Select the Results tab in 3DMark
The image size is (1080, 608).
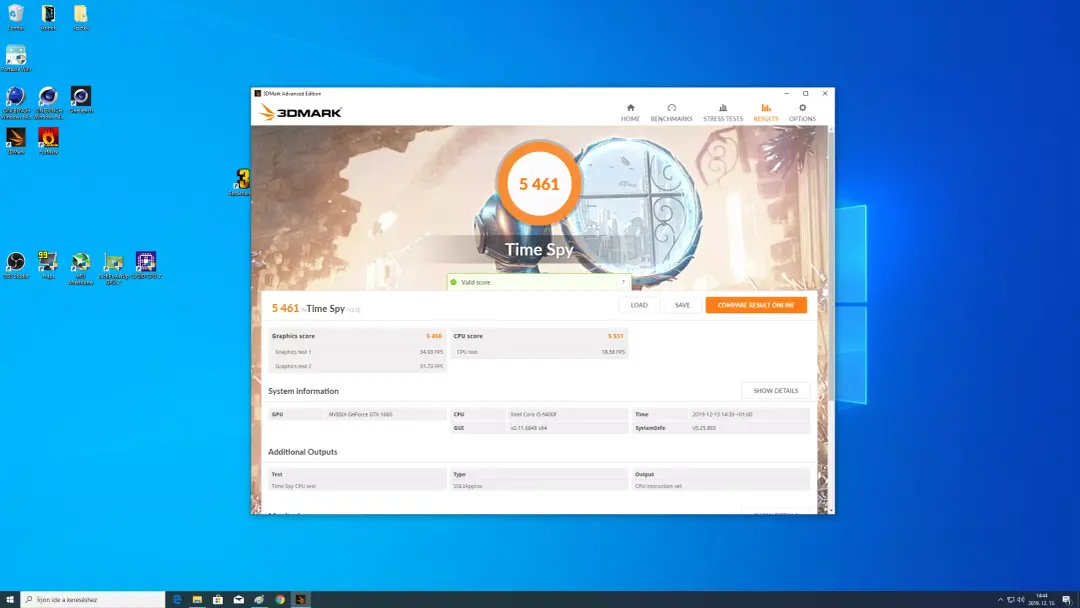click(x=765, y=112)
